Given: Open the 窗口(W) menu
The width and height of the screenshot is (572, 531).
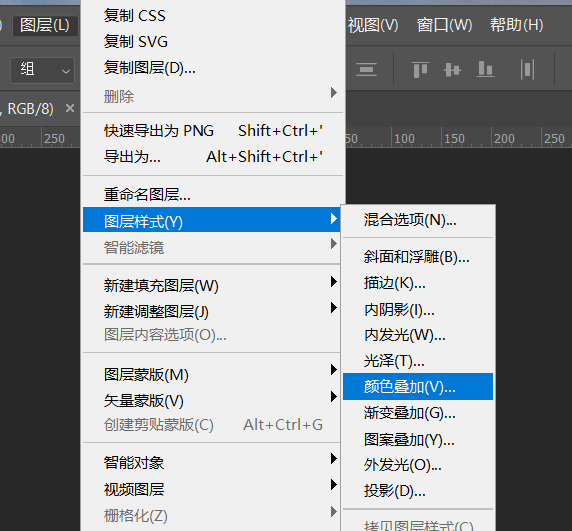Looking at the screenshot, I should pos(444,26).
